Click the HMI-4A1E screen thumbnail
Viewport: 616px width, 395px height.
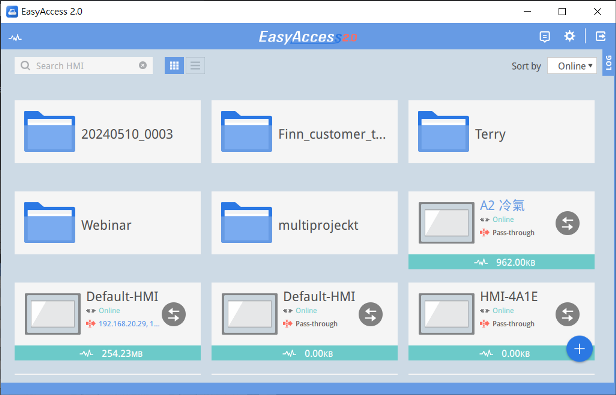click(446, 314)
